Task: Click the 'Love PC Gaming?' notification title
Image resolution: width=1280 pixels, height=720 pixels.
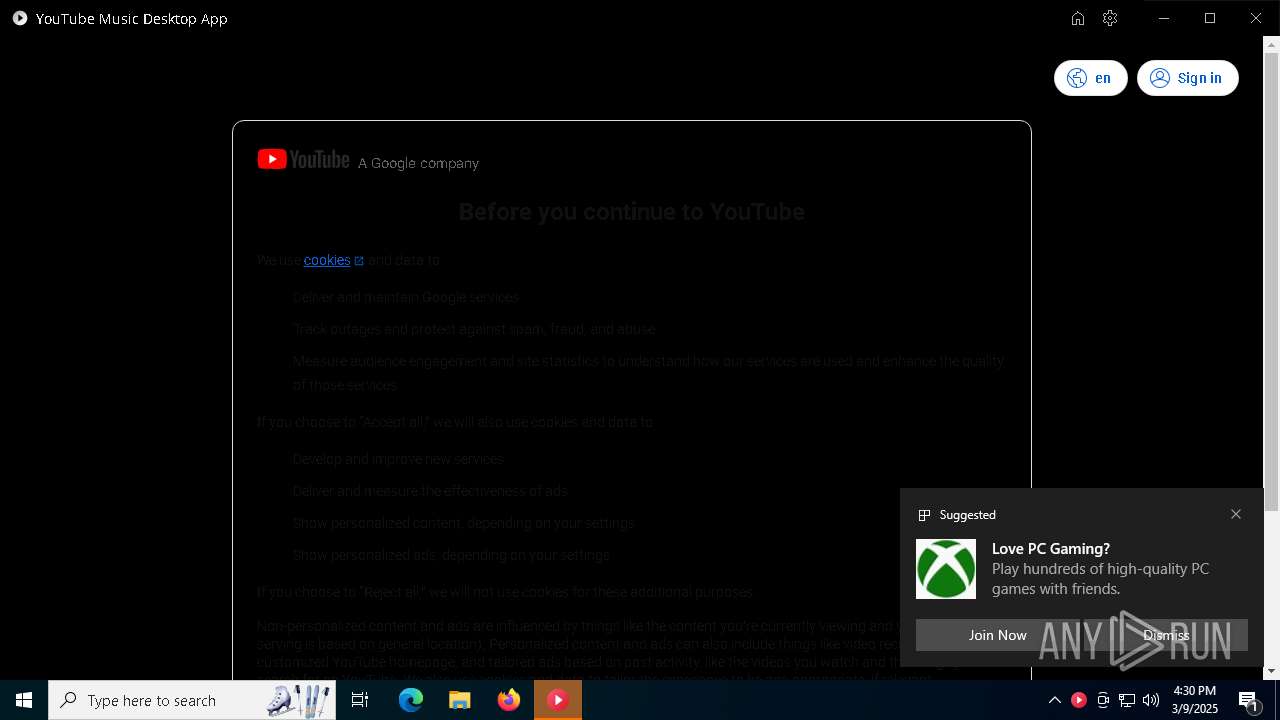Action: click(1051, 548)
